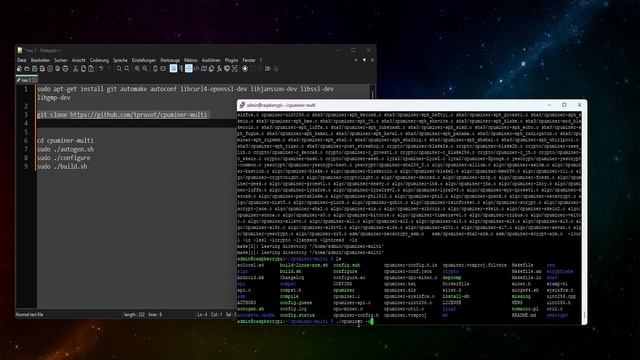
Task: Click 'README.md' in the terminal listing
Action: tap(524, 315)
